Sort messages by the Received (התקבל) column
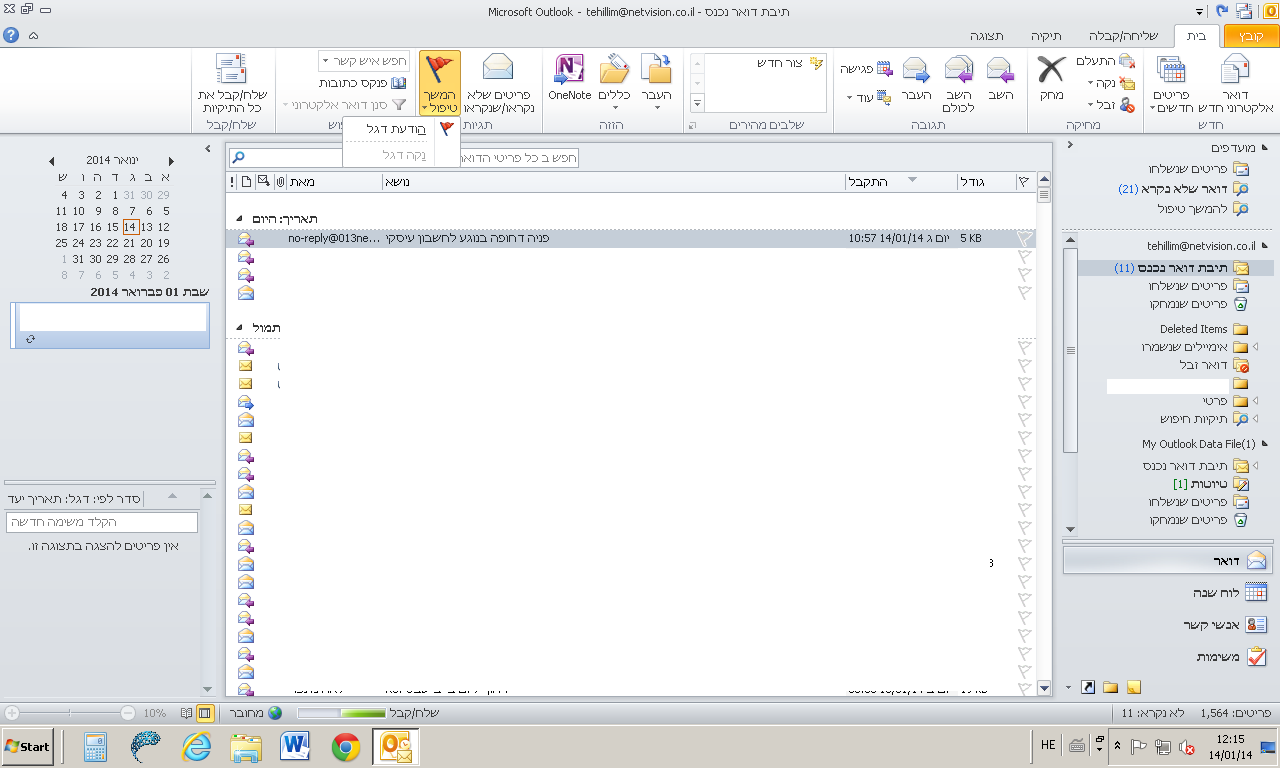This screenshot has height=768, width=1280. [900, 182]
